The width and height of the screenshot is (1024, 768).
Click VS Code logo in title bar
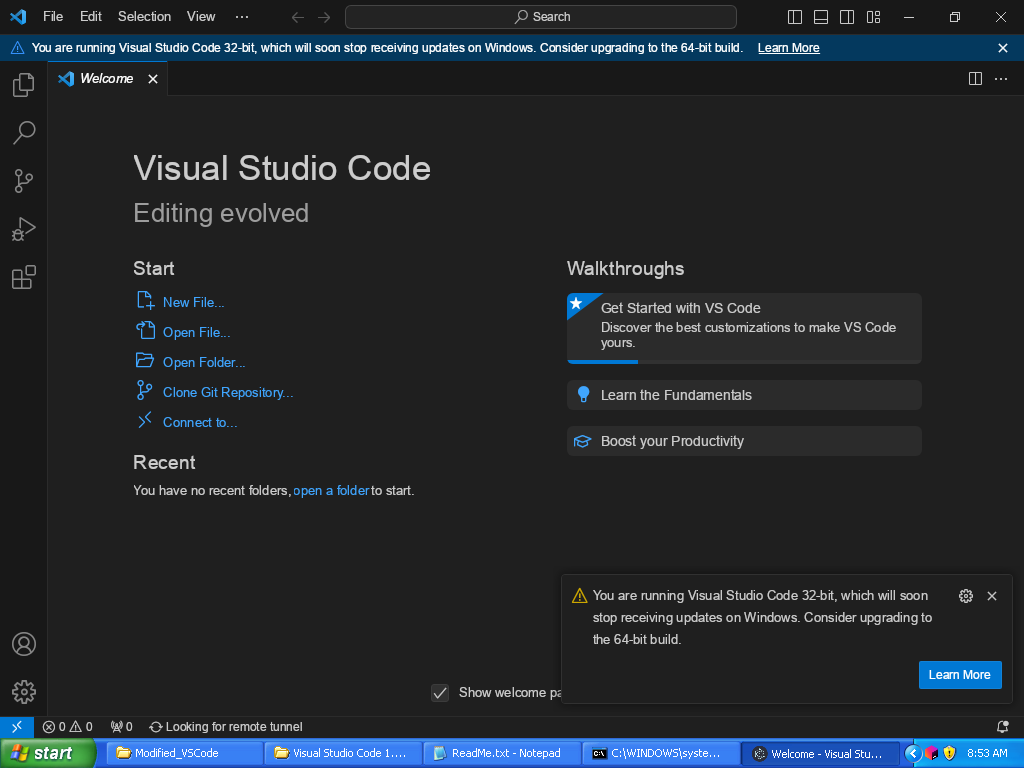(18, 17)
